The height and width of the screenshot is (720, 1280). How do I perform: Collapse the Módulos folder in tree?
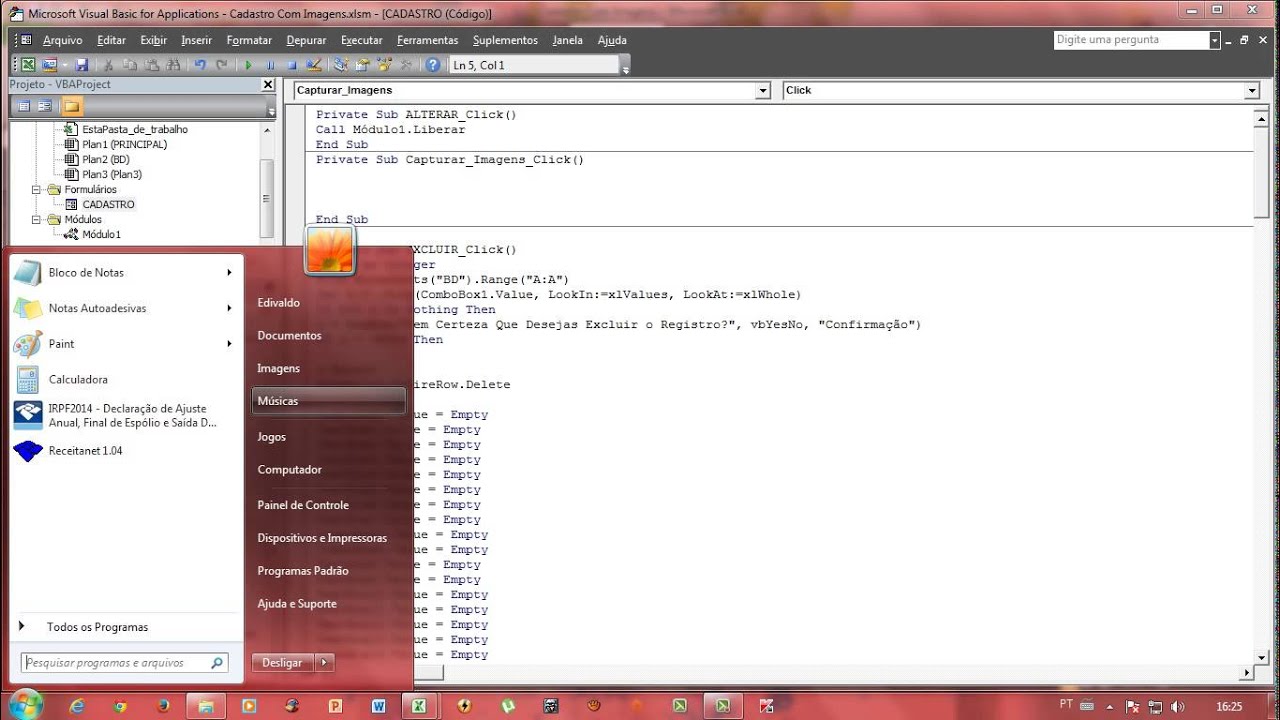click(x=37, y=219)
